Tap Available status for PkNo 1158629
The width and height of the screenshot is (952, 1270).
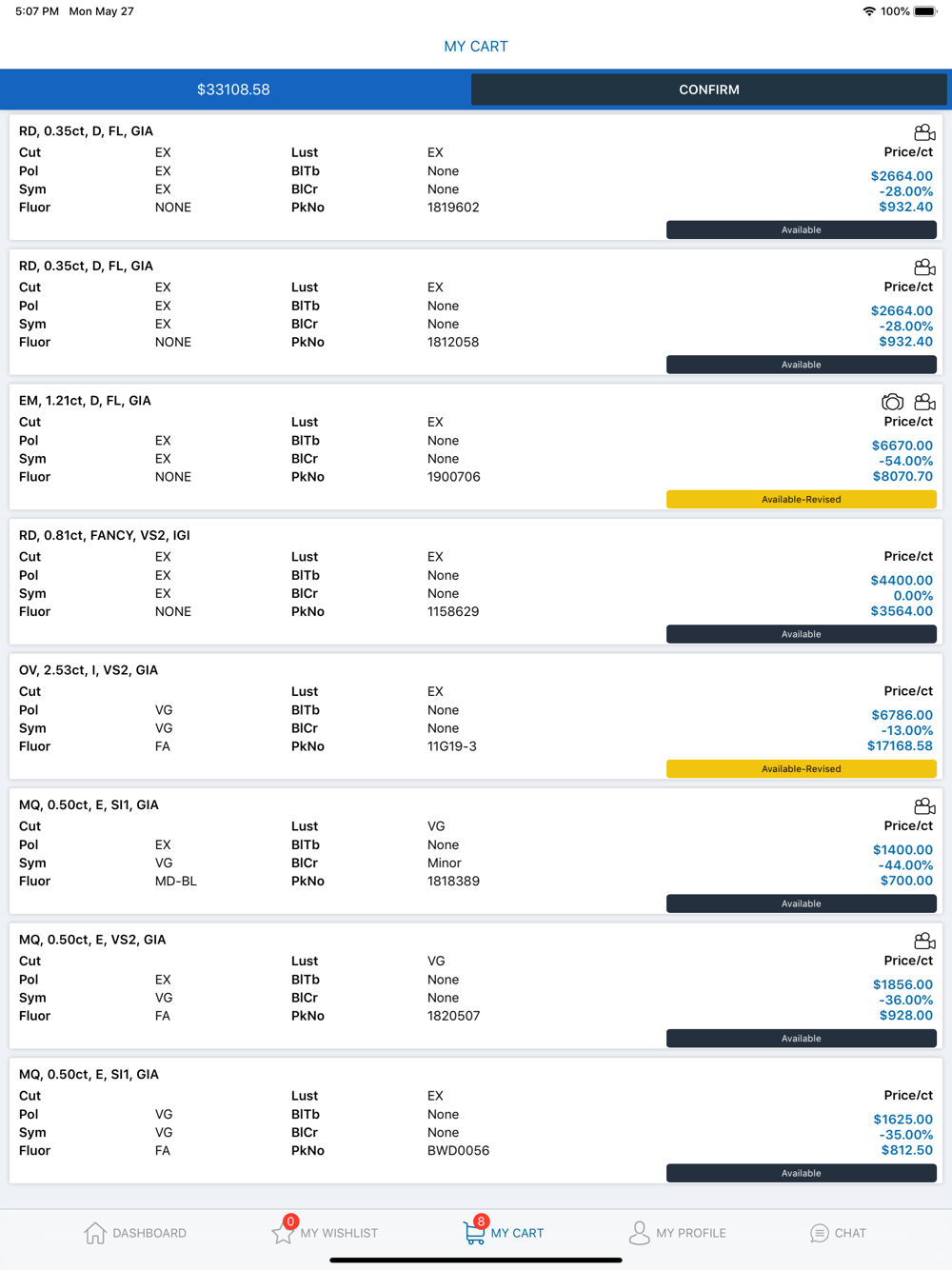[x=801, y=634]
